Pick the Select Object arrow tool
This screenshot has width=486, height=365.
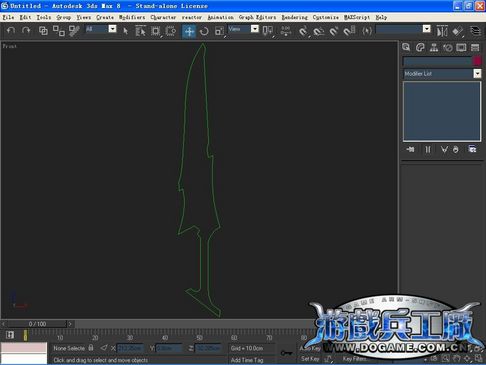point(126,31)
